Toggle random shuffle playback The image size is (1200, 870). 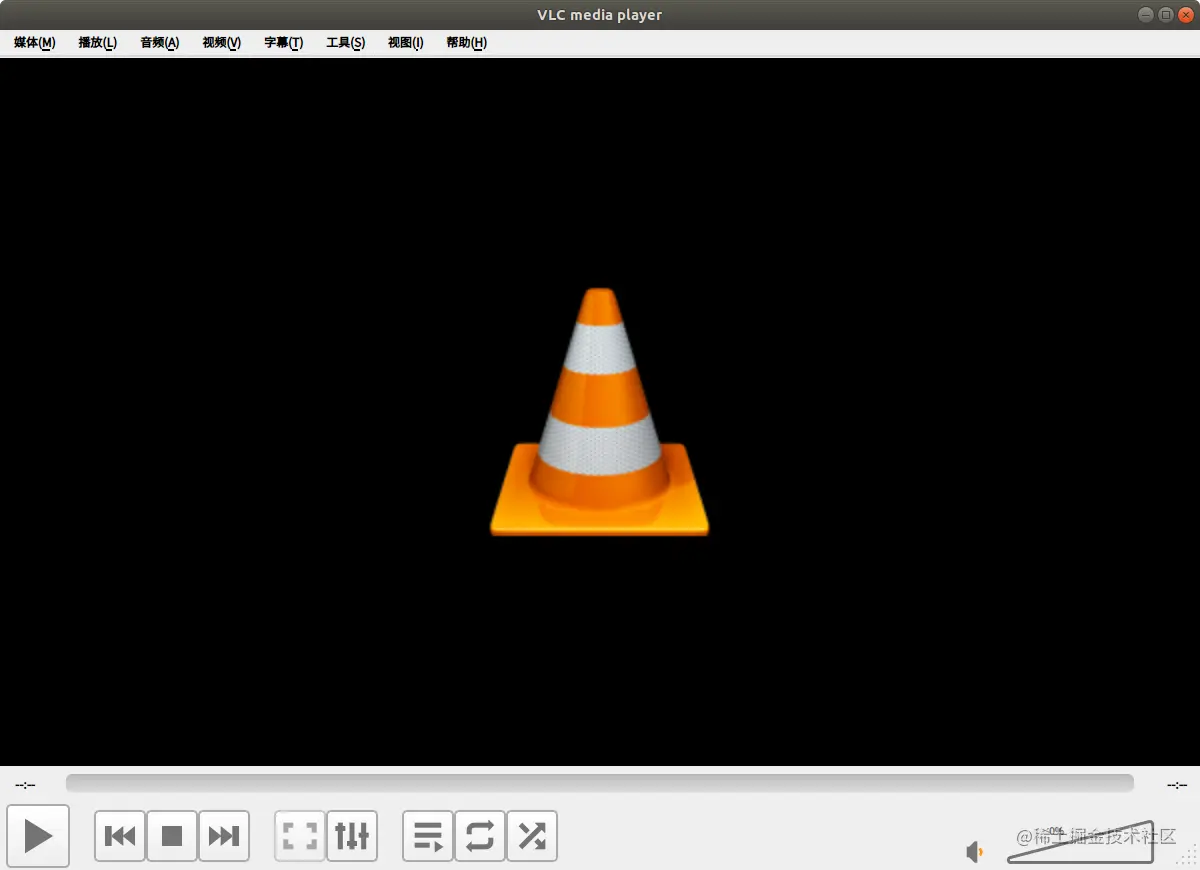[x=532, y=836]
